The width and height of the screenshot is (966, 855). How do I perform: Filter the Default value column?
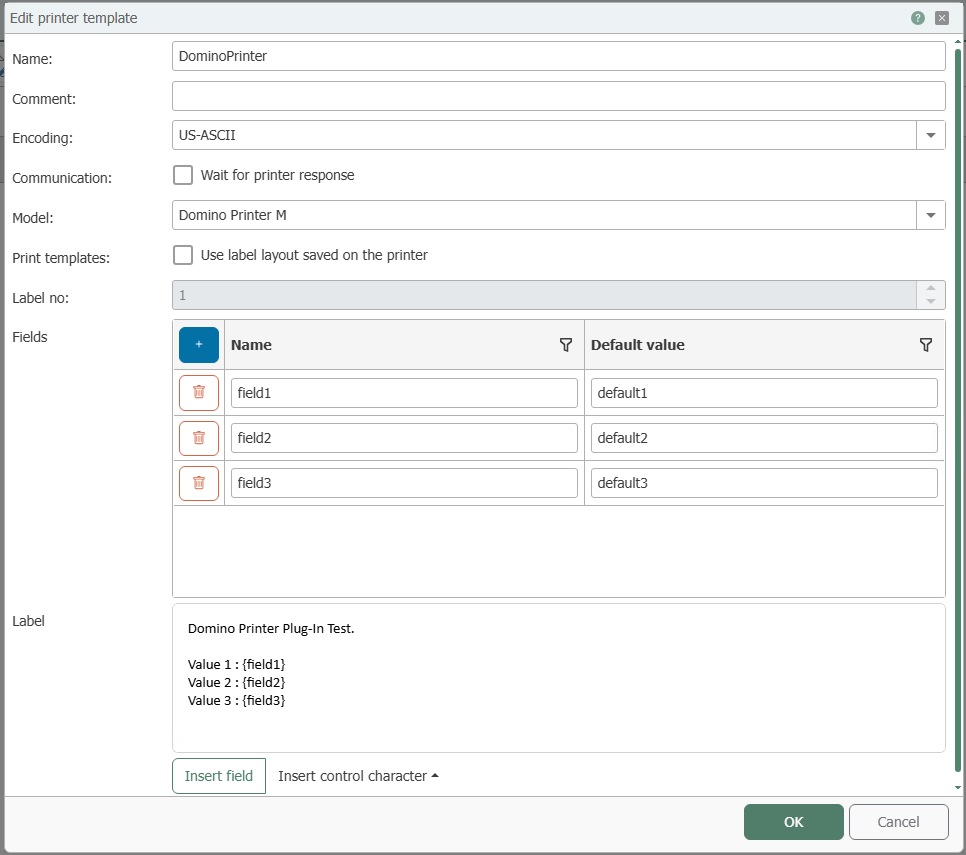[x=925, y=345]
